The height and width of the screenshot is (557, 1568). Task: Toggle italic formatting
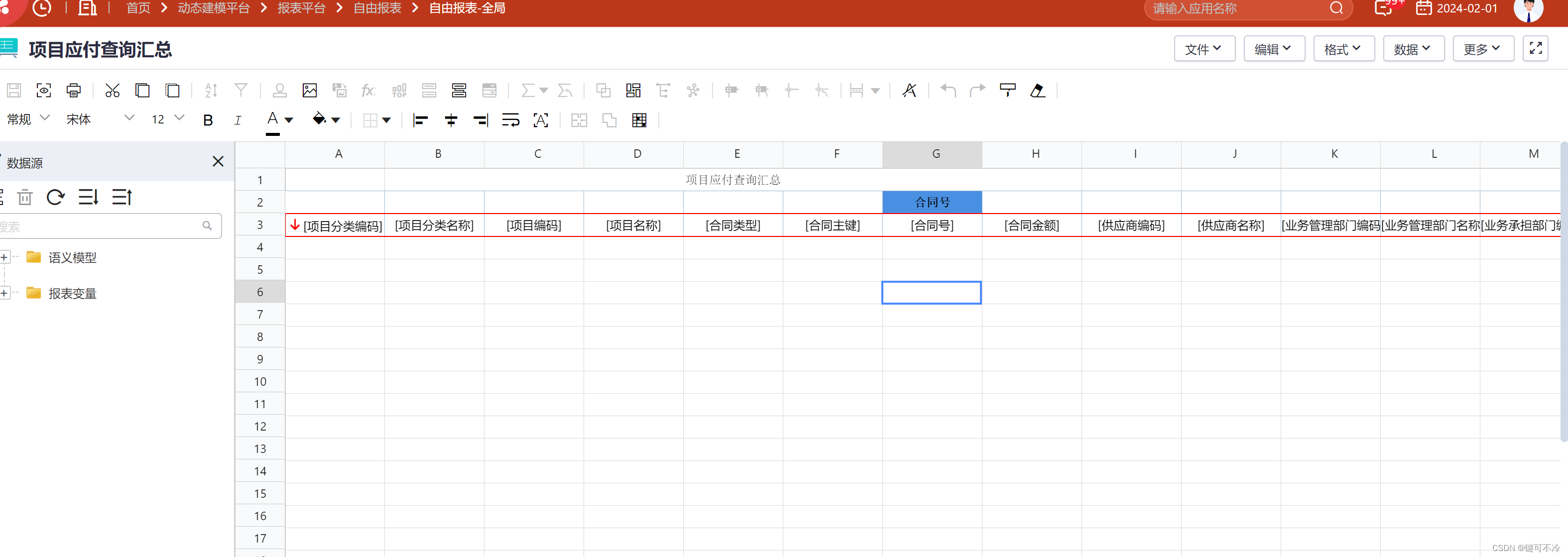tap(238, 120)
